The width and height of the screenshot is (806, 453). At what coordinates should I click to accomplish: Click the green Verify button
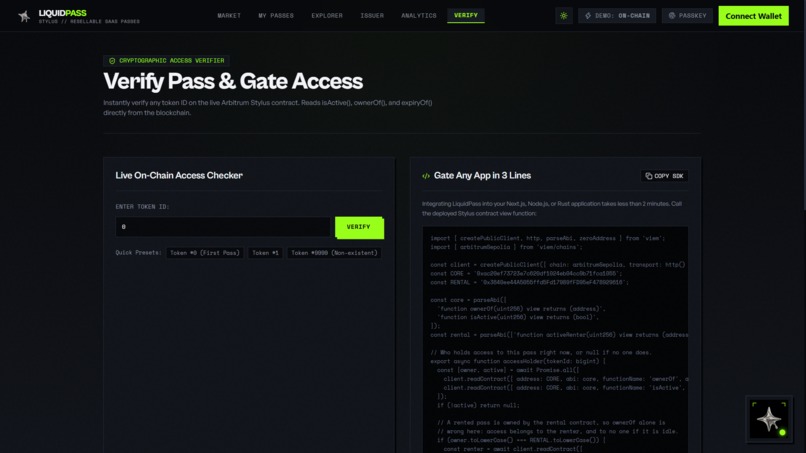pos(359,227)
